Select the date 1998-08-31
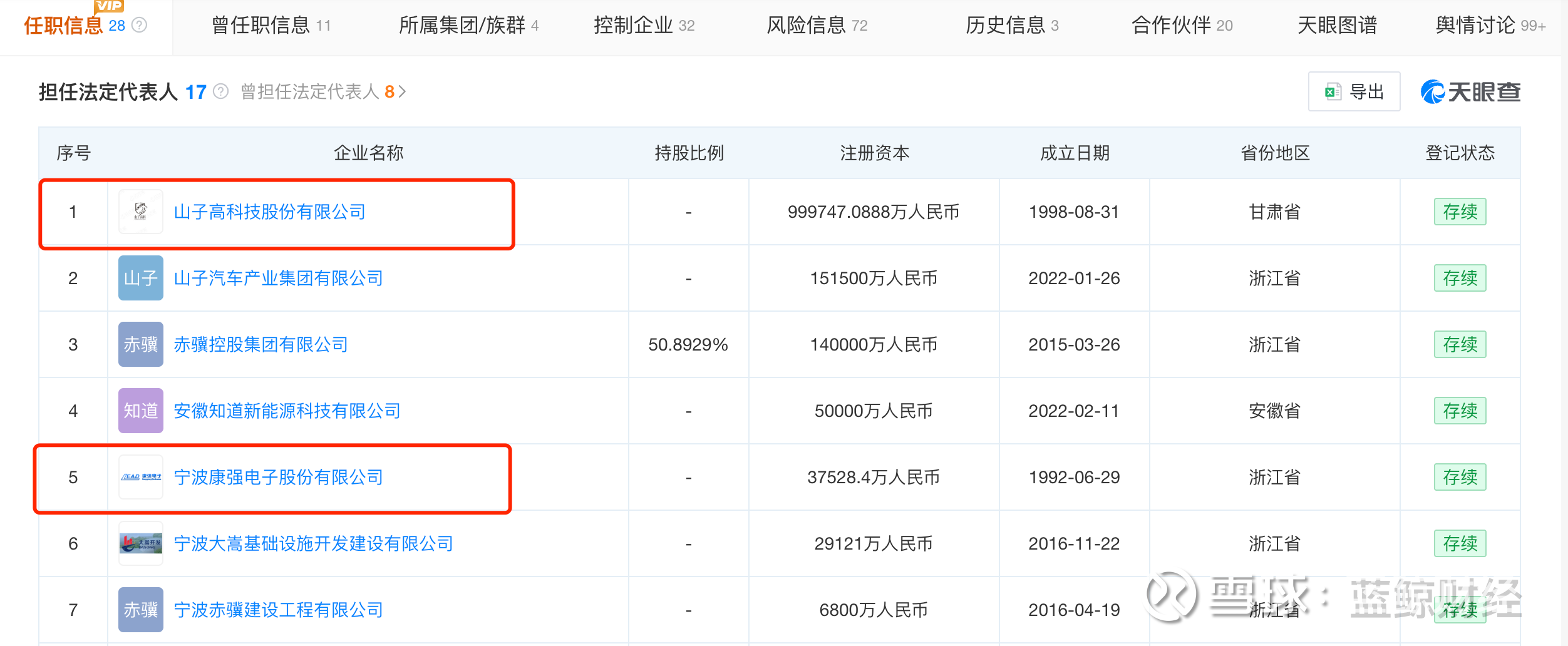The height and width of the screenshot is (646, 1568). [x=1075, y=212]
